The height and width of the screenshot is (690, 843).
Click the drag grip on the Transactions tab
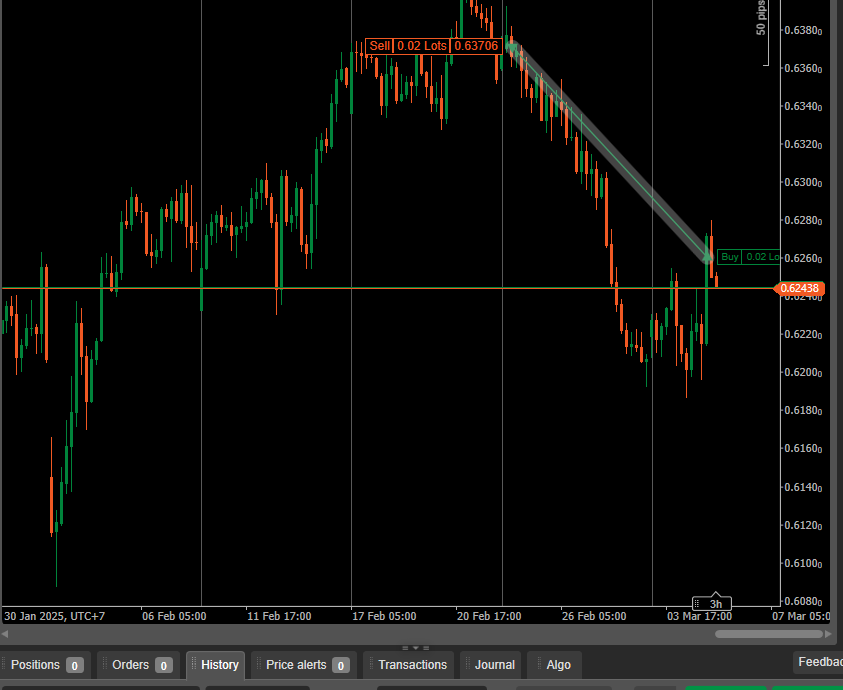pyautogui.click(x=370, y=665)
